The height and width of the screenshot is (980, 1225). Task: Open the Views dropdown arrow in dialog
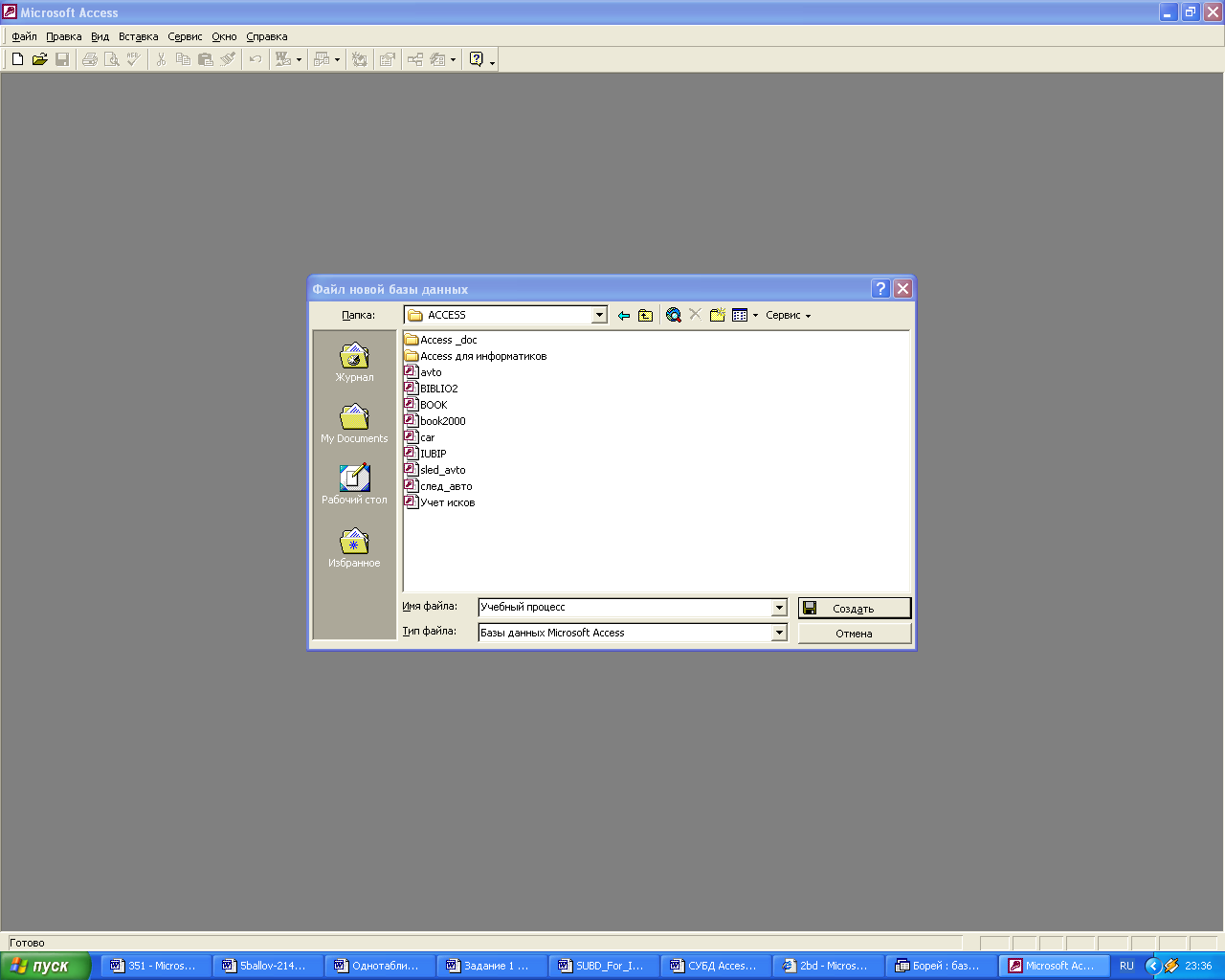click(755, 315)
